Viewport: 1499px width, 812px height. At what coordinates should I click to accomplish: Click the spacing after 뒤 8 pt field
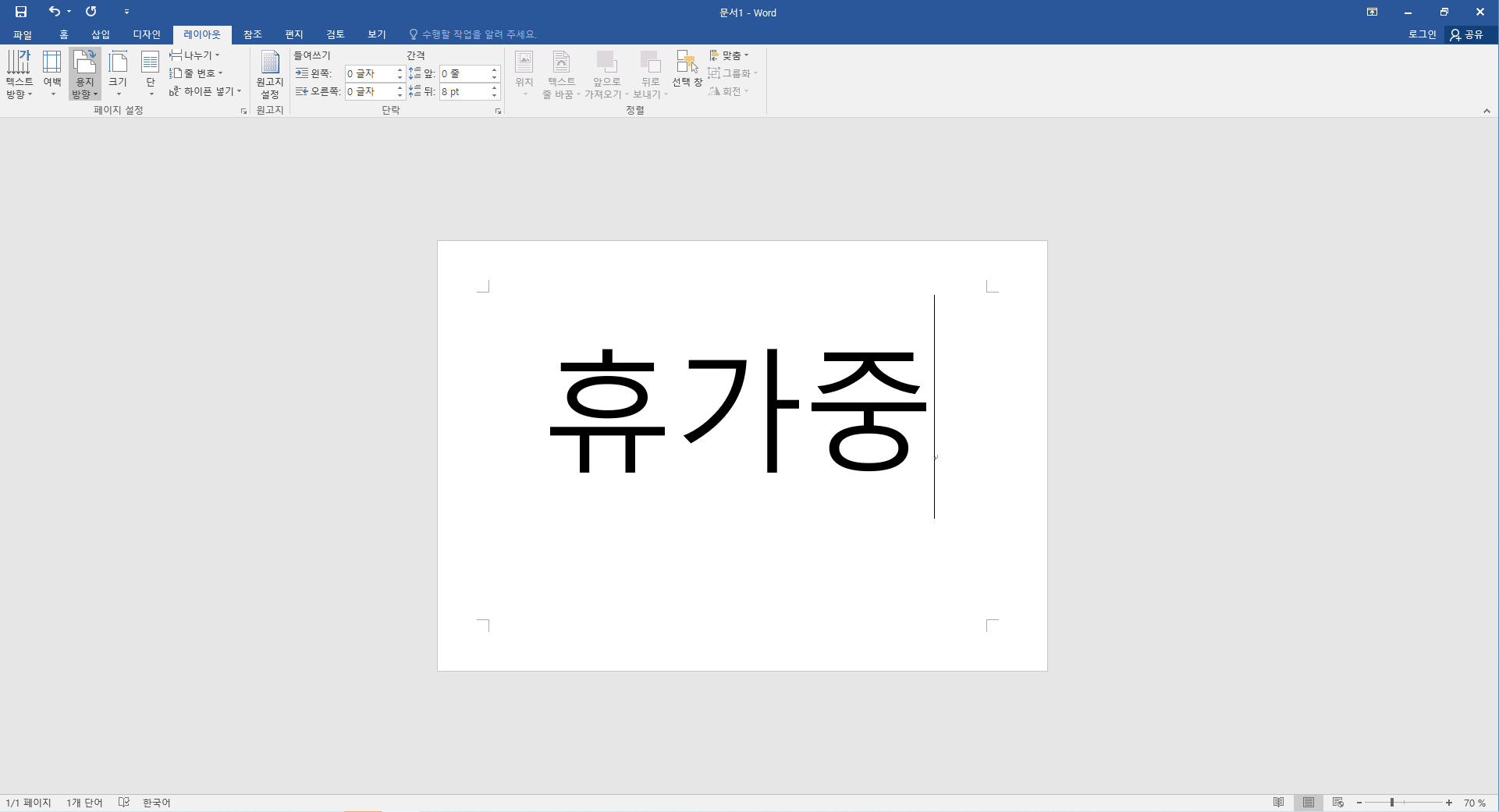464,91
